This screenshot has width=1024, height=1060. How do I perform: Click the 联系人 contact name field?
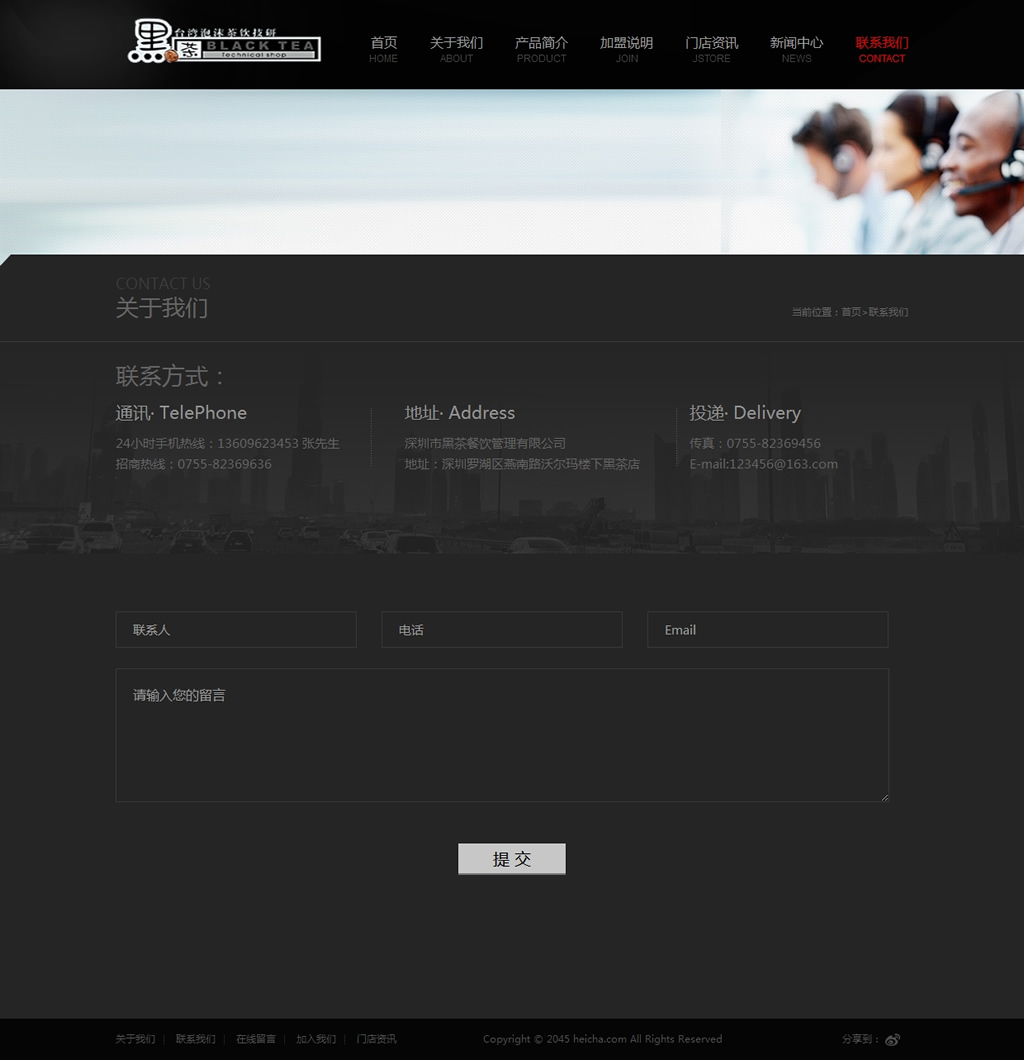[x=236, y=630]
